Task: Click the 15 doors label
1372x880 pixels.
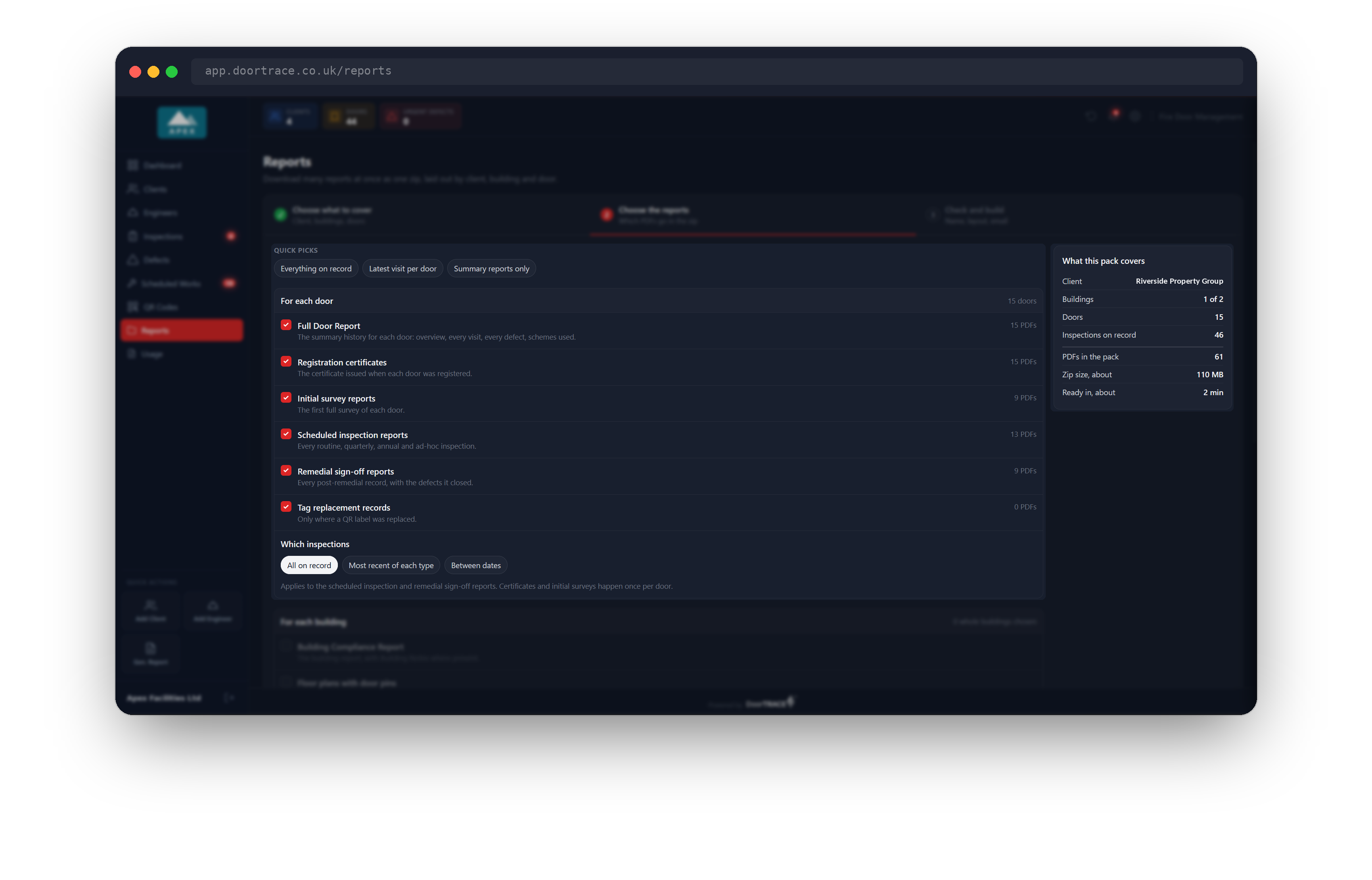Action: [1021, 301]
